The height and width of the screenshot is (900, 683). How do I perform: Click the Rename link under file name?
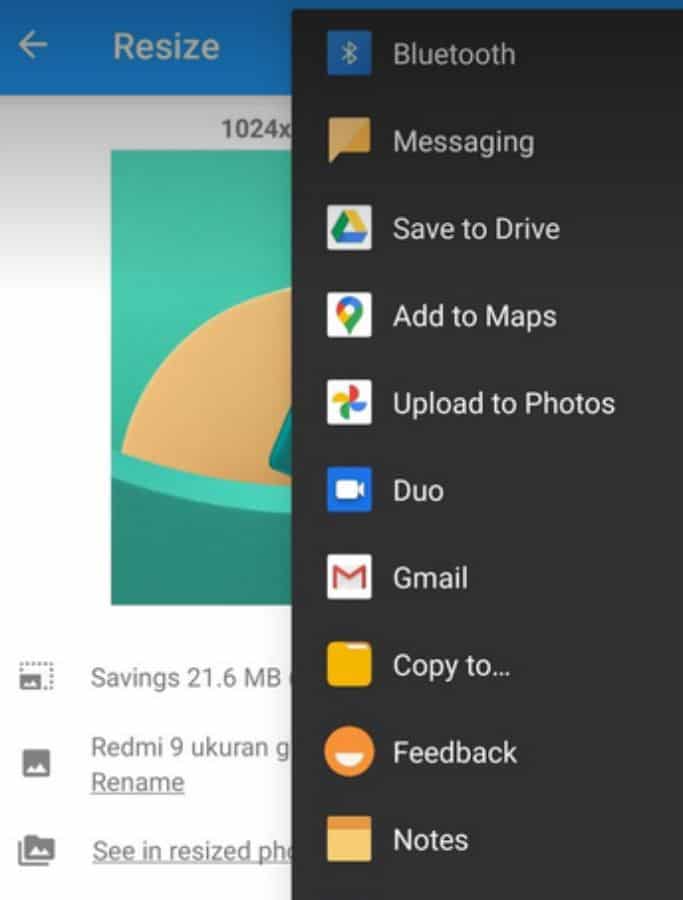click(x=137, y=782)
